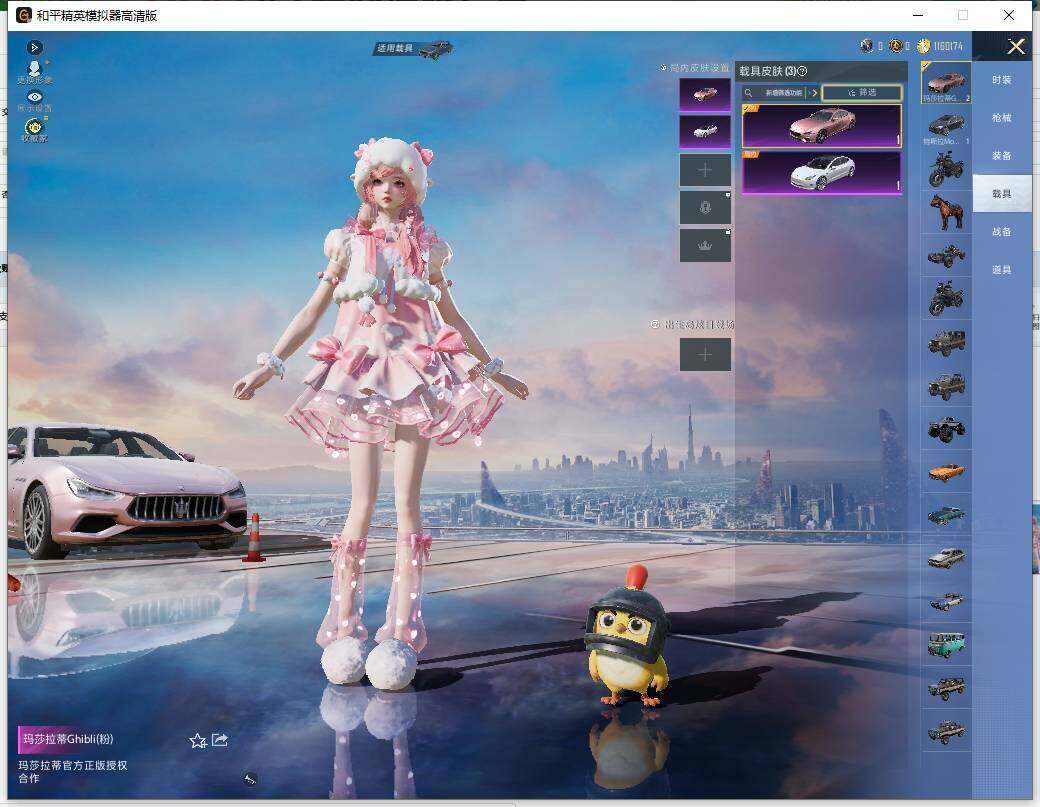Favorite the skin with the star icon
The height and width of the screenshot is (807, 1040).
[198, 741]
